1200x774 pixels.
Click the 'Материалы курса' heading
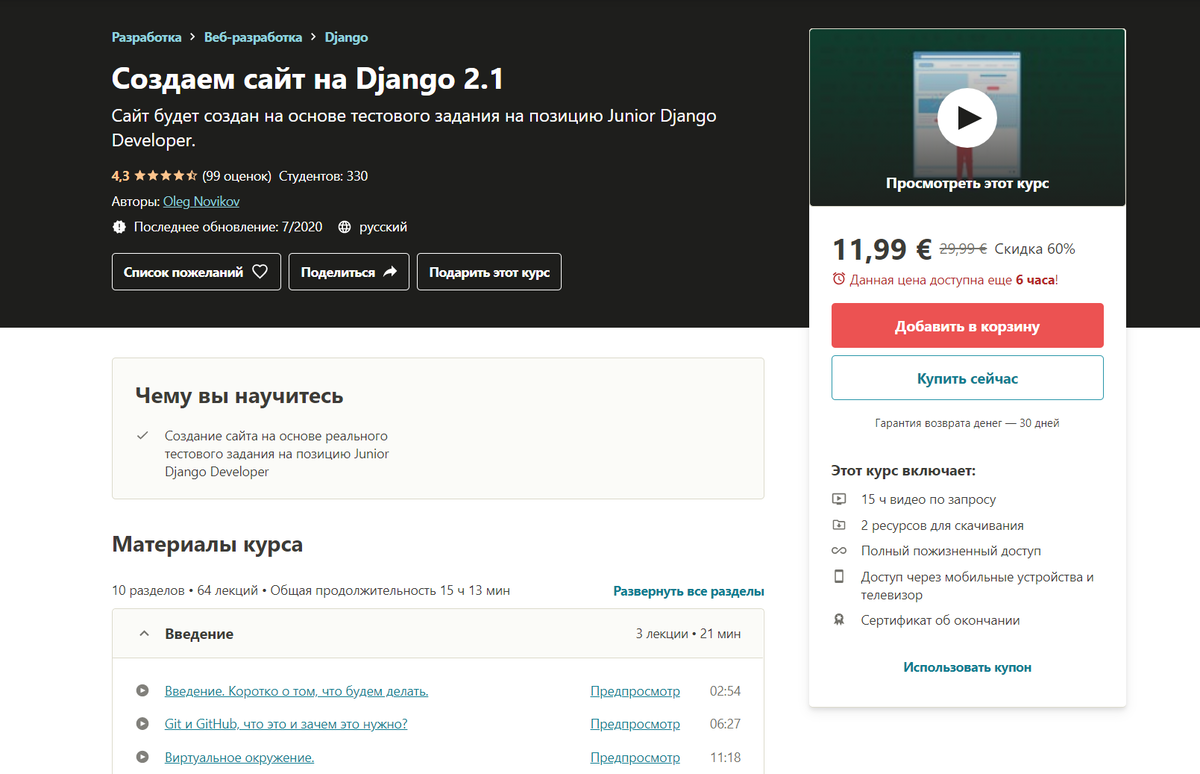click(x=207, y=544)
